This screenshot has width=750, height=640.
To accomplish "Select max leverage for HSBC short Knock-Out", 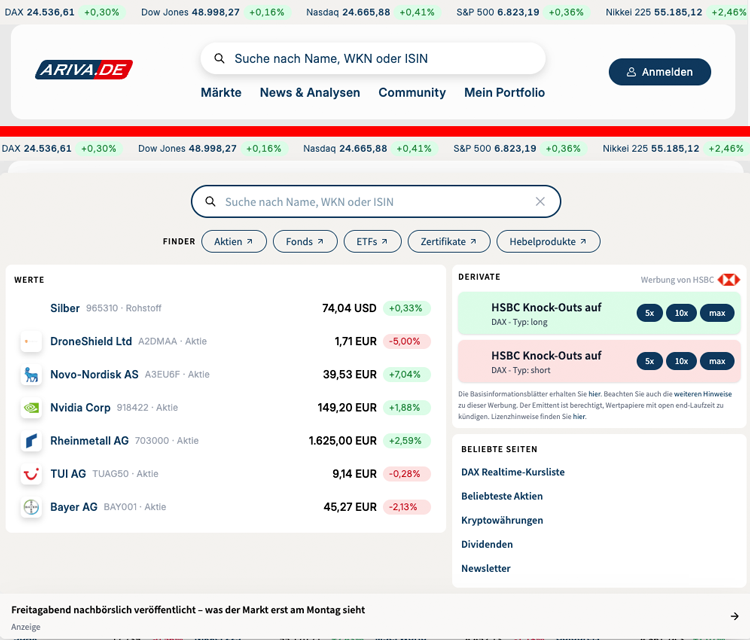I will pyautogui.click(x=716, y=361).
